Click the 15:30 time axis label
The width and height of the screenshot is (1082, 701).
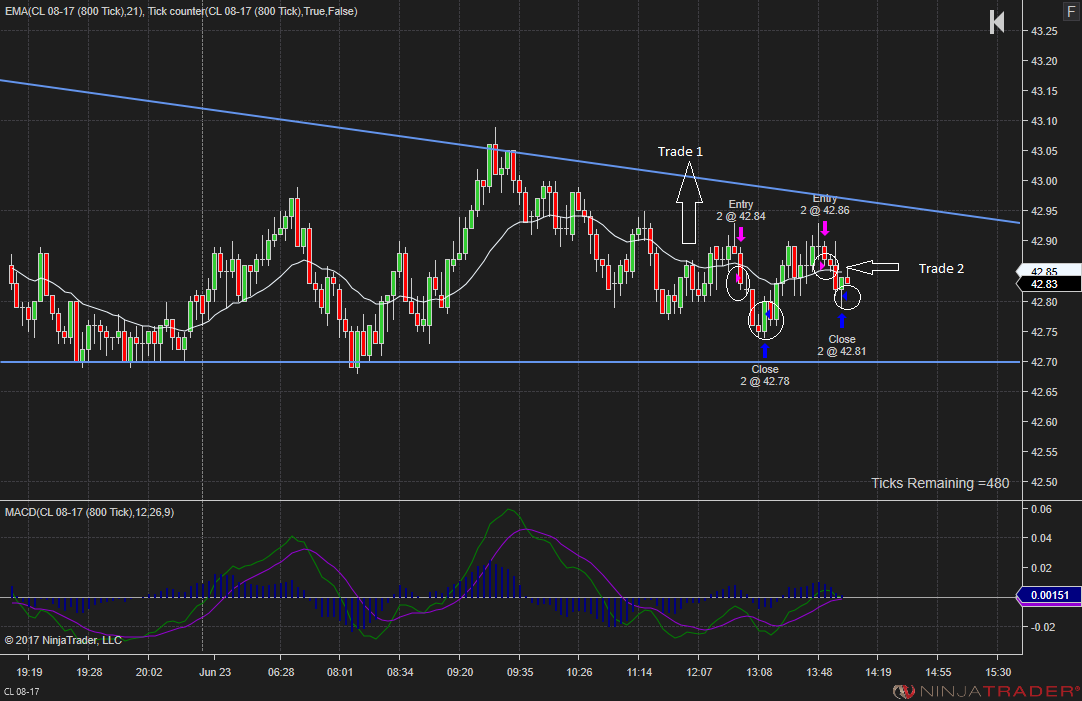click(998, 672)
